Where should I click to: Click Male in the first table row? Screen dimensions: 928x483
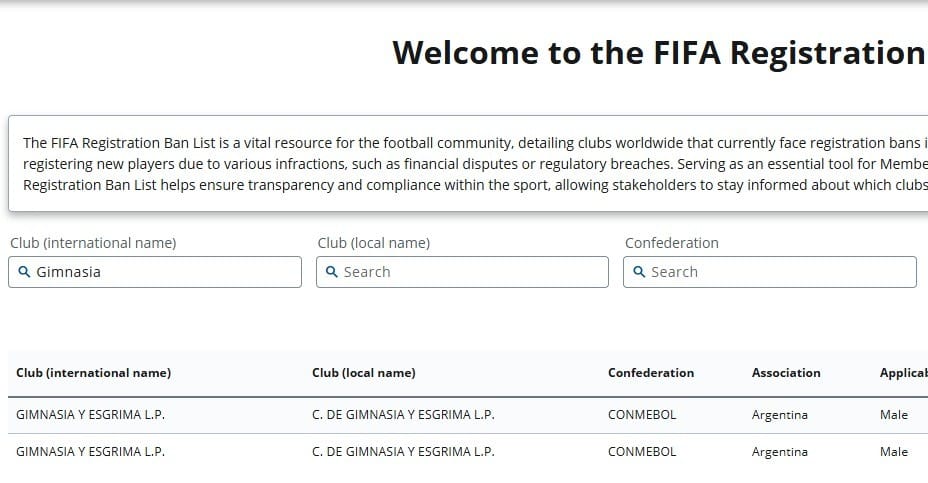(x=894, y=415)
